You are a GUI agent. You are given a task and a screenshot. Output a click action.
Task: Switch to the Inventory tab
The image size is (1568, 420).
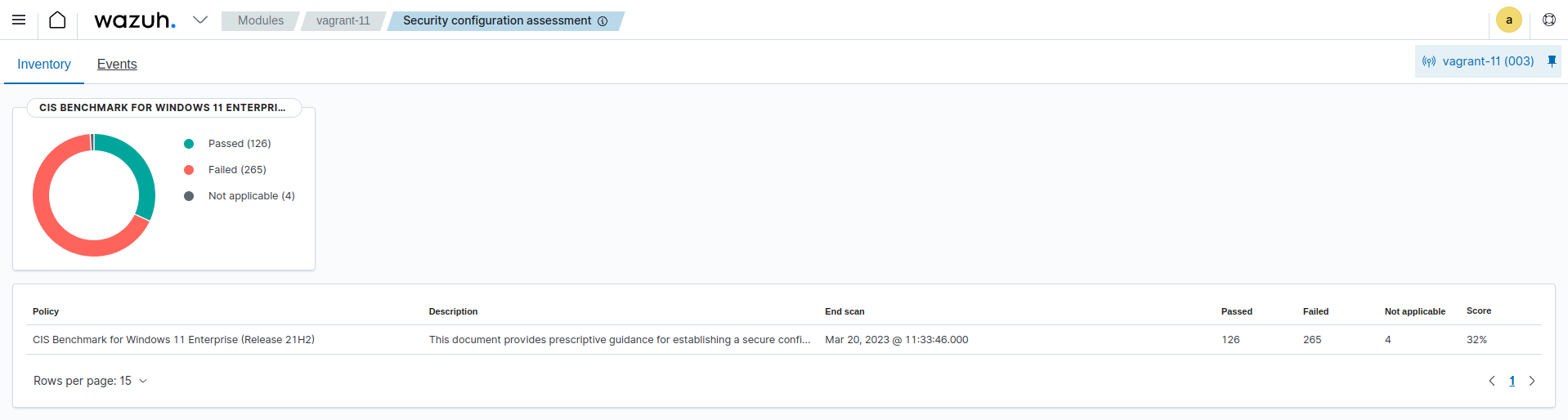tap(44, 64)
